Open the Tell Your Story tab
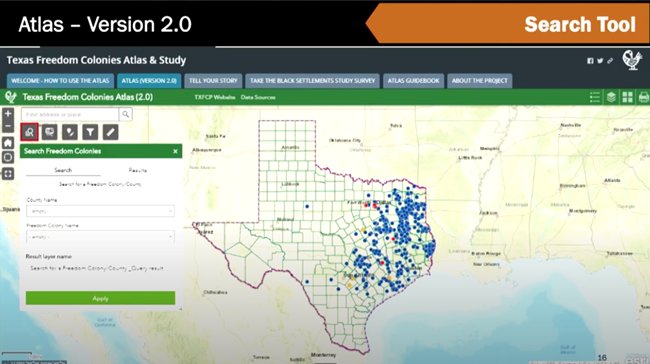 point(213,81)
